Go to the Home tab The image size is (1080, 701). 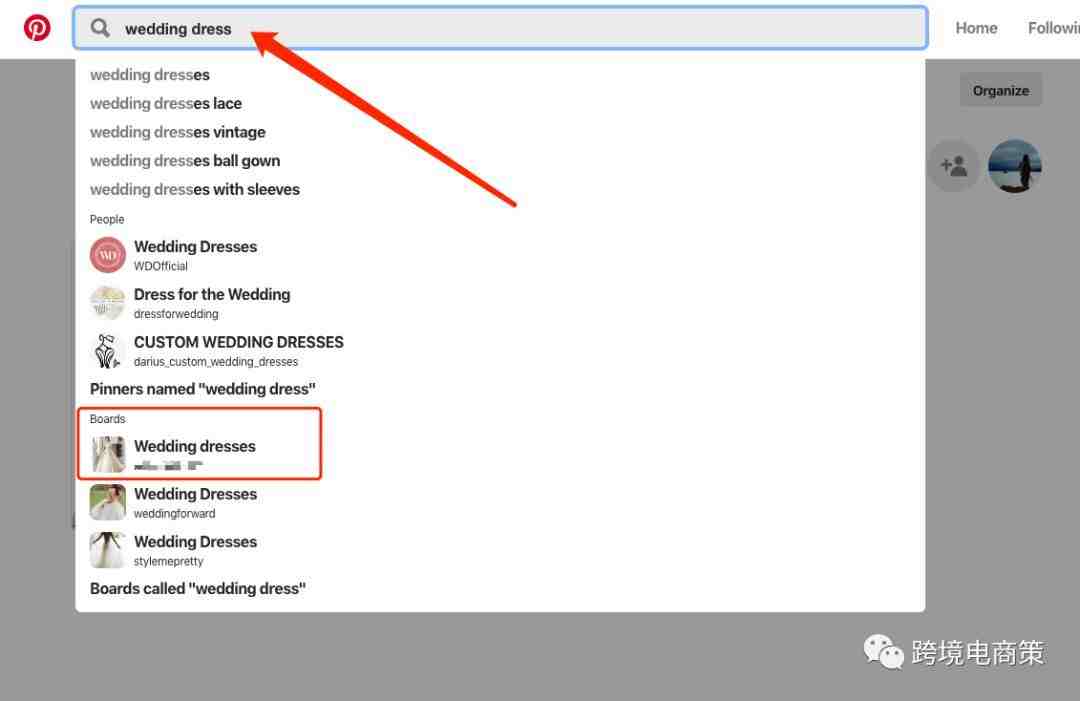(976, 28)
